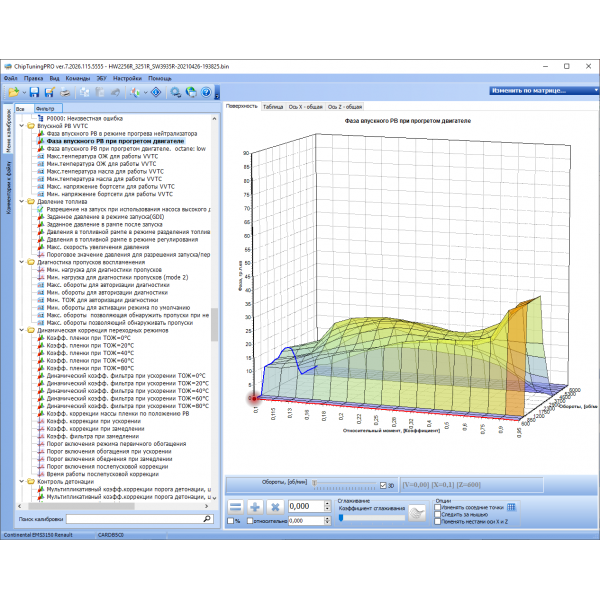Screen dimensions: 600x600
Task: Select 'Макс. скорость увеличения давления' calibration
Action: point(94,247)
